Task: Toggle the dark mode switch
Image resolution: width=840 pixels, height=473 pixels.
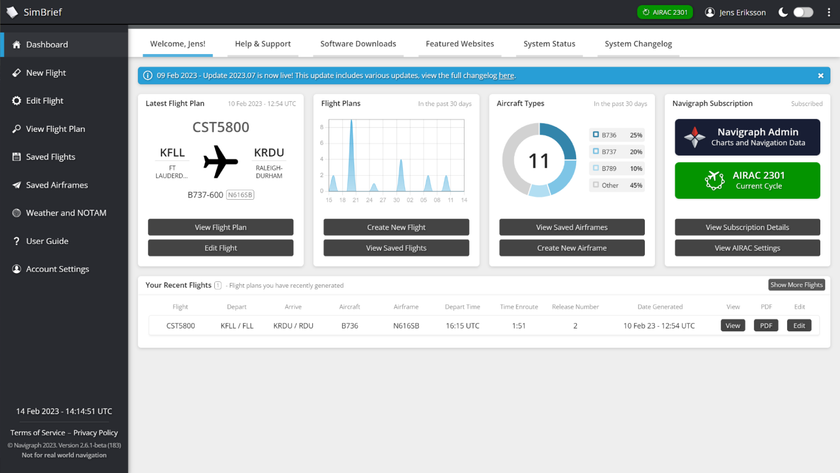Action: click(802, 12)
